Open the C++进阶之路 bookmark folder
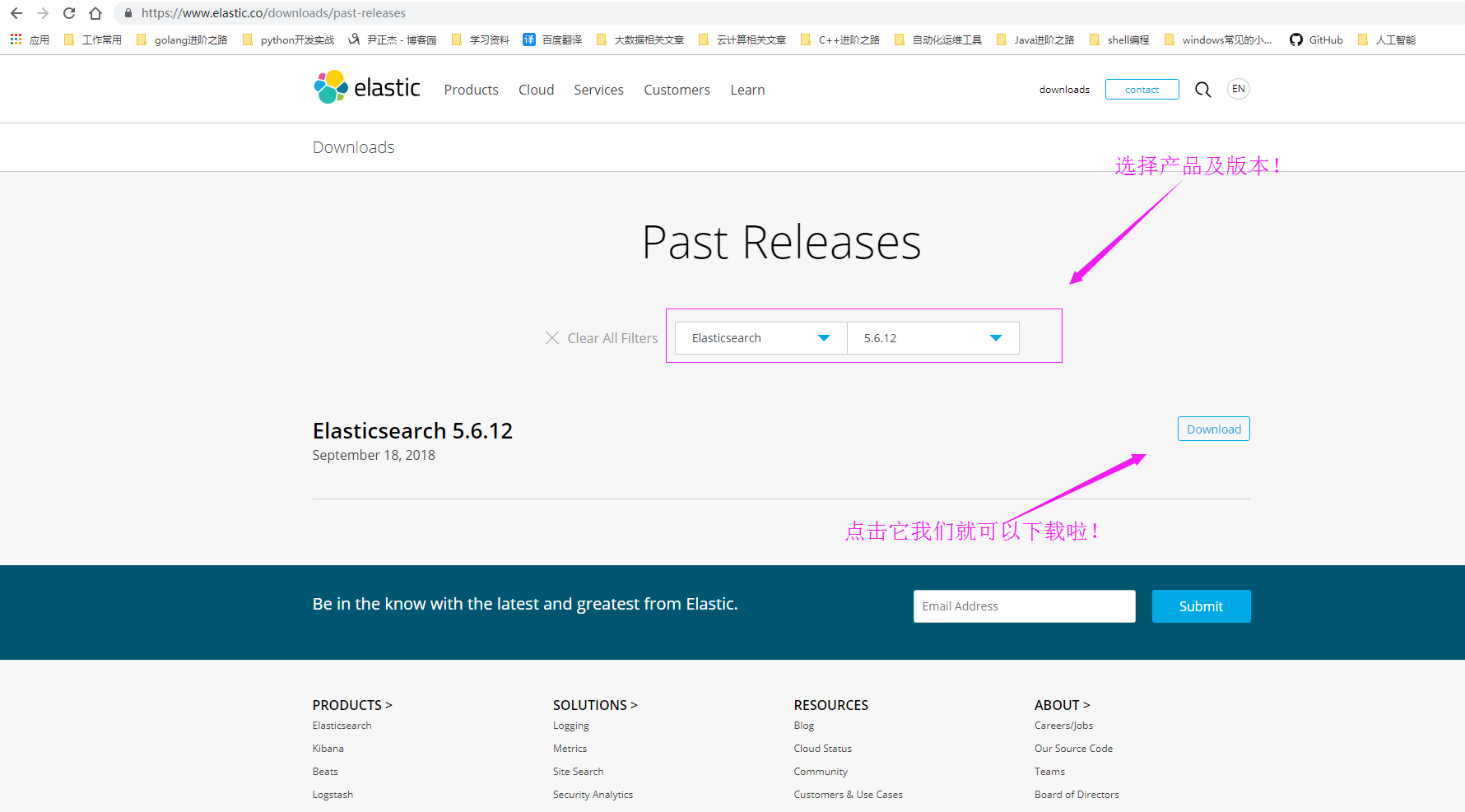This screenshot has height=812, width=1465. (839, 39)
